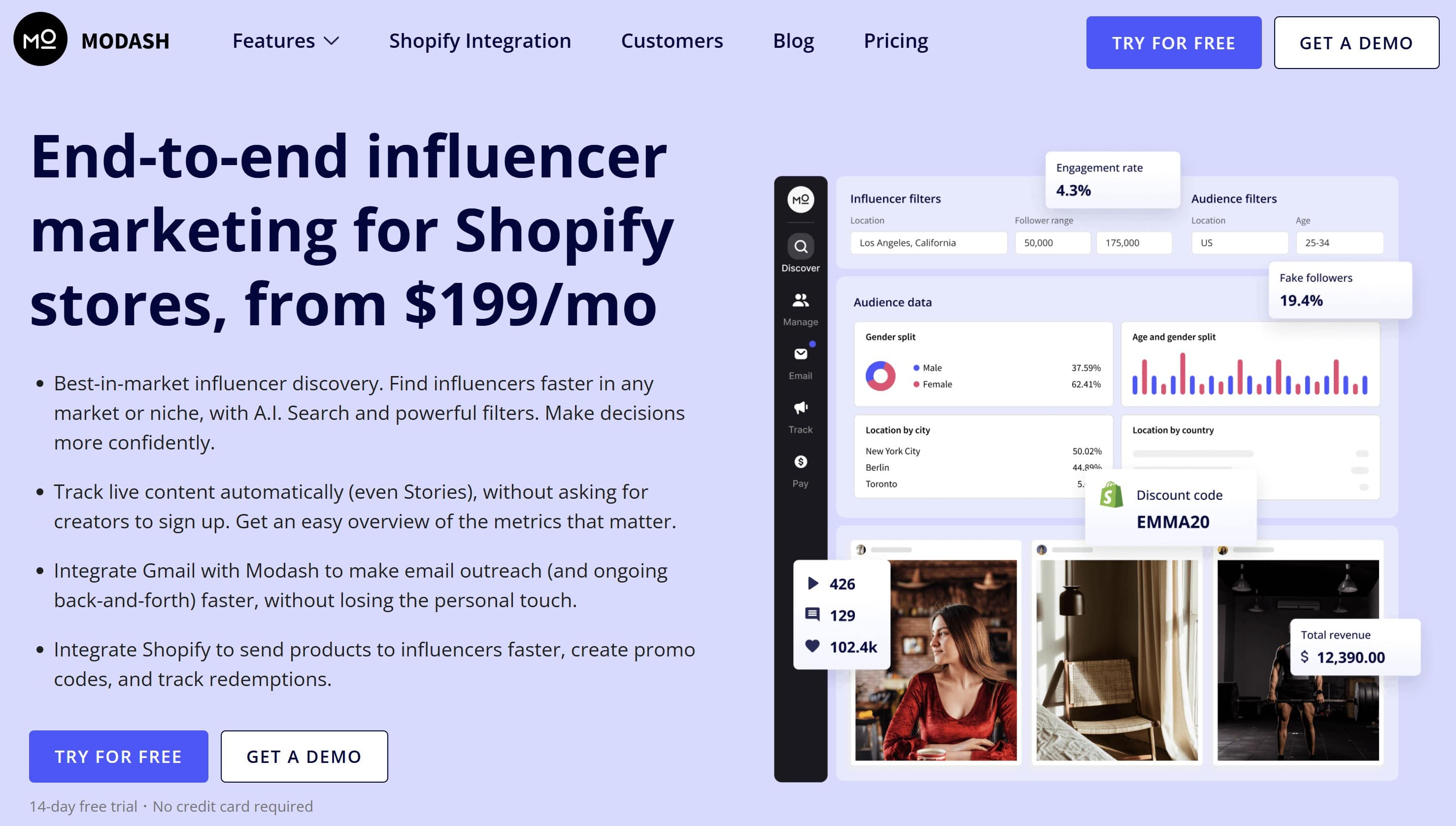Click the Shopify bag icon on discount card
The height and width of the screenshot is (826, 1456).
(1111, 495)
